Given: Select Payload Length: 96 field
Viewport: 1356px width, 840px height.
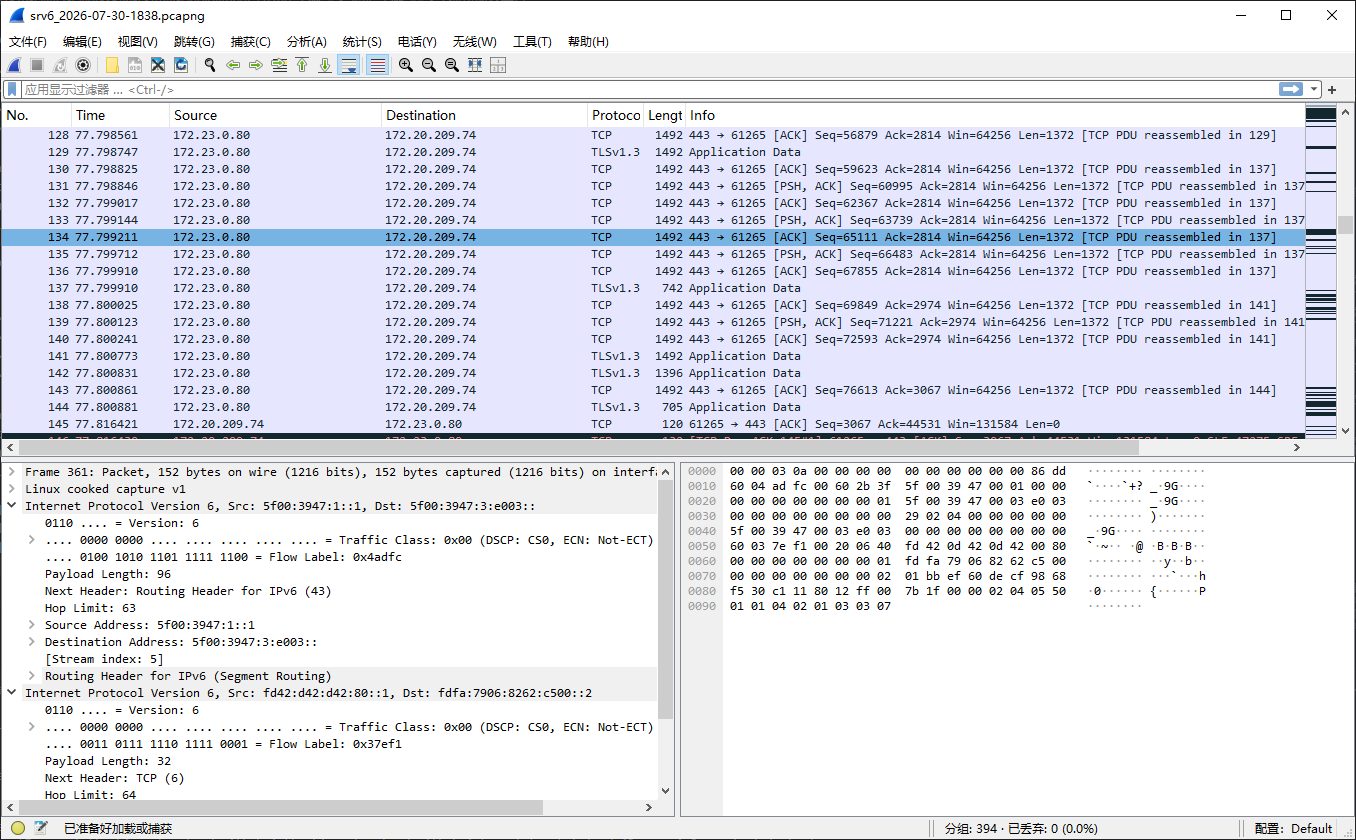Looking at the screenshot, I should click(x=108, y=573).
